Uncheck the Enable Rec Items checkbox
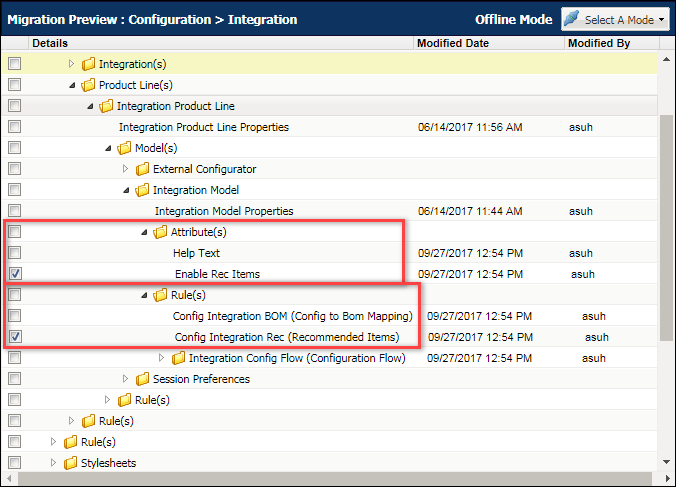The width and height of the screenshot is (676, 487). click(x=15, y=274)
